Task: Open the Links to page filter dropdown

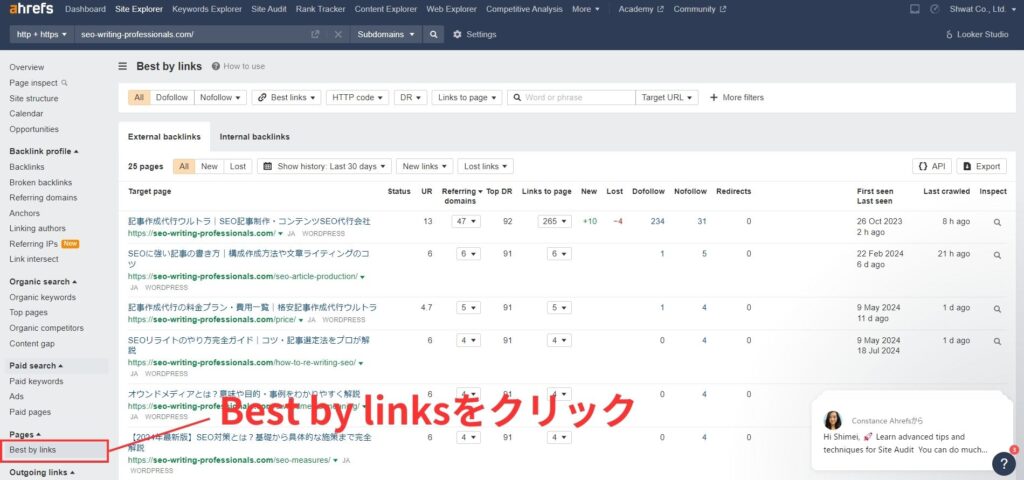Action: click(467, 97)
